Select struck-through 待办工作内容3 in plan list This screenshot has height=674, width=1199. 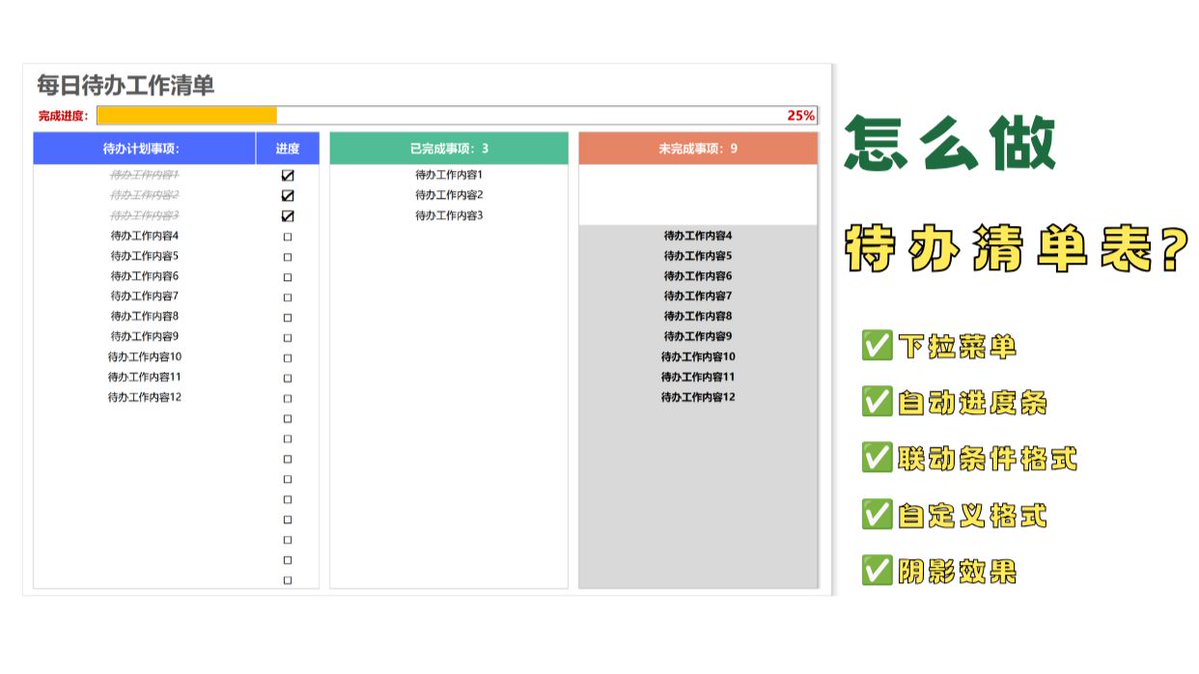click(x=145, y=216)
